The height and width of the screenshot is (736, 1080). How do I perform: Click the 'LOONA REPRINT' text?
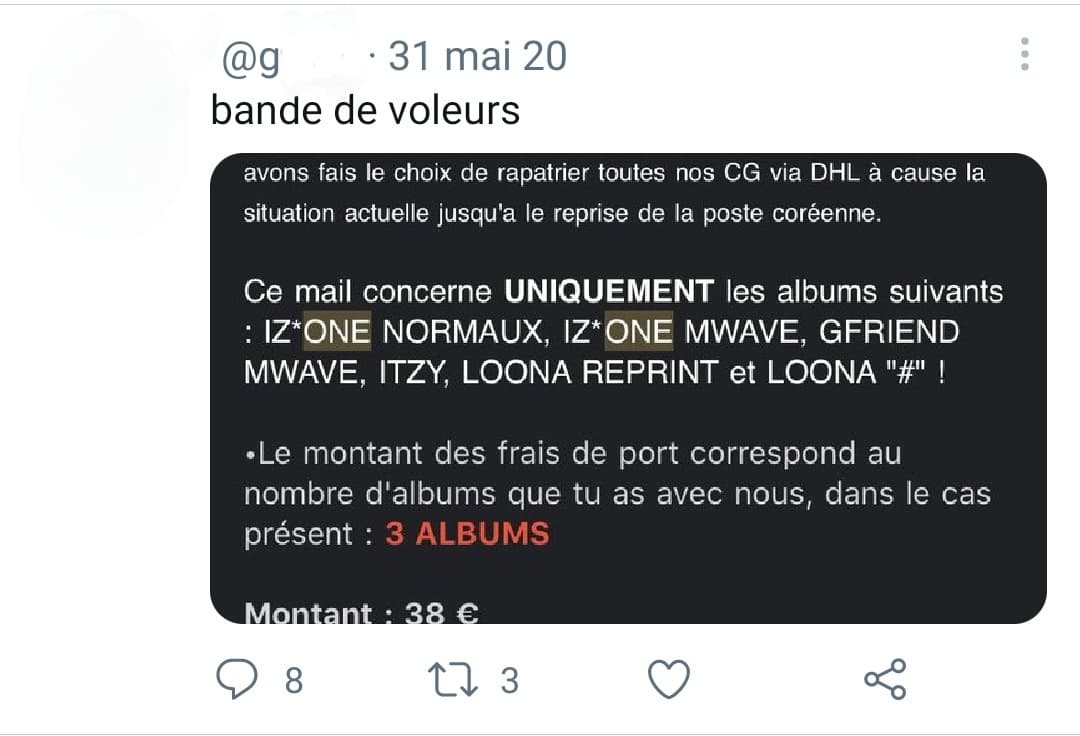tap(590, 372)
